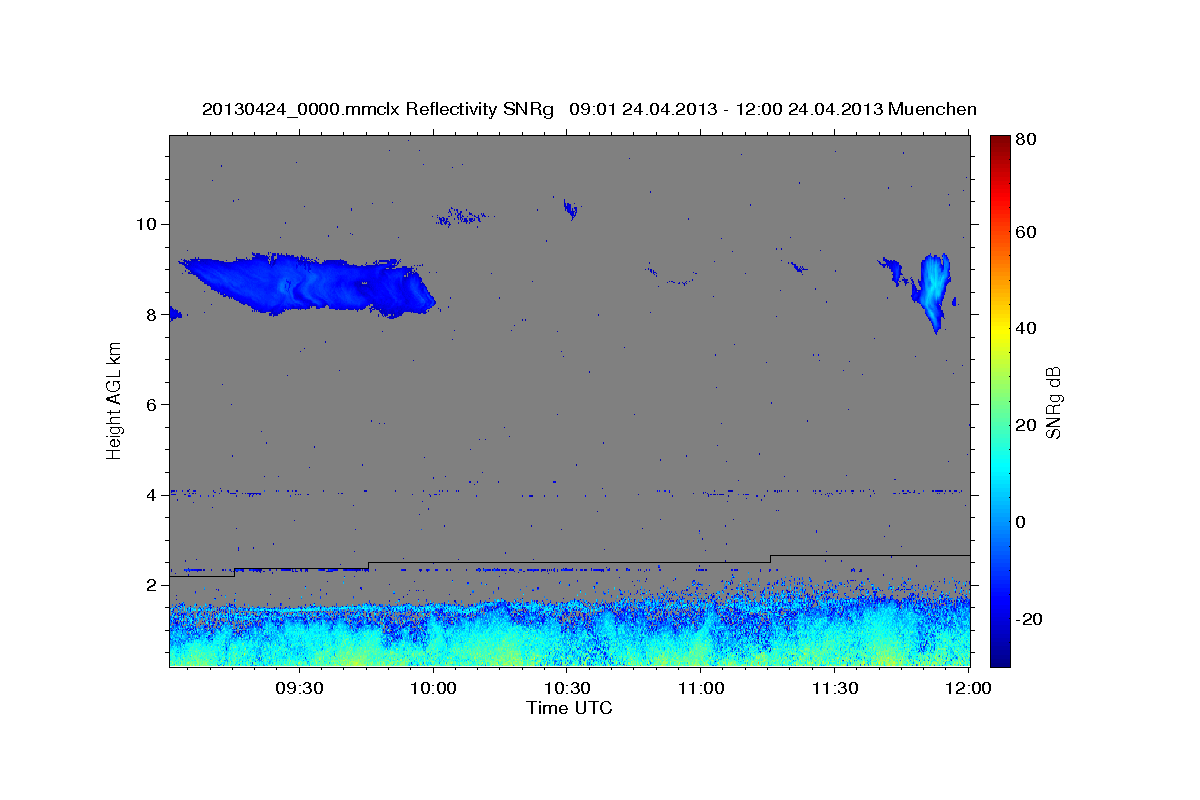This screenshot has height=800, width=1200.
Task: Select the 'Time UTC' x-axis label
Action: (569, 708)
